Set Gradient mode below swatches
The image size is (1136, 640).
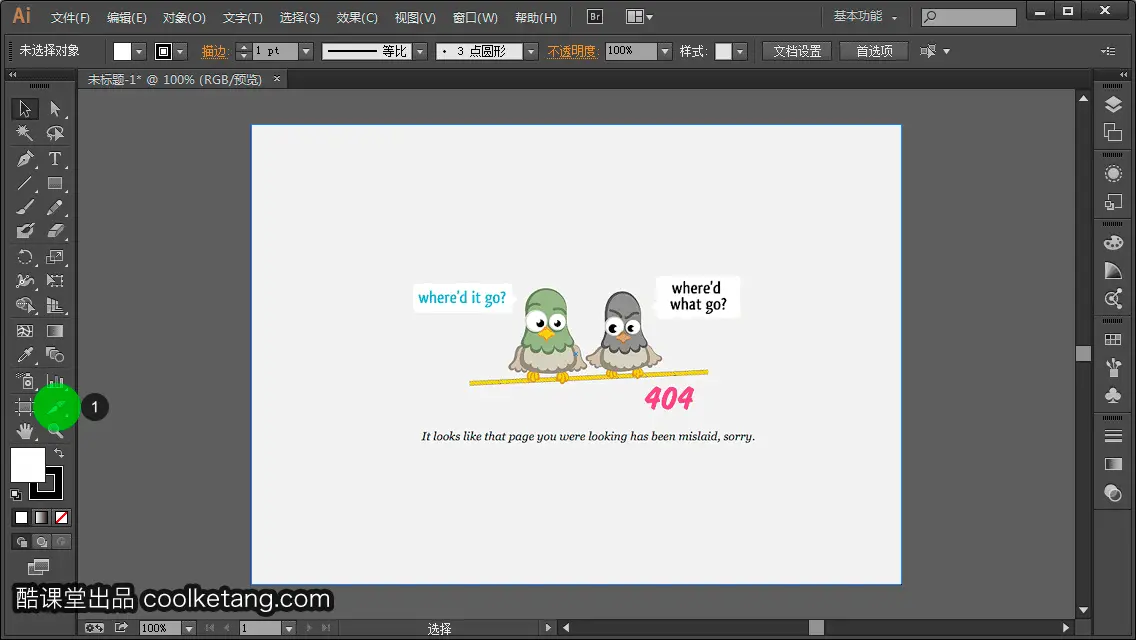coord(41,518)
